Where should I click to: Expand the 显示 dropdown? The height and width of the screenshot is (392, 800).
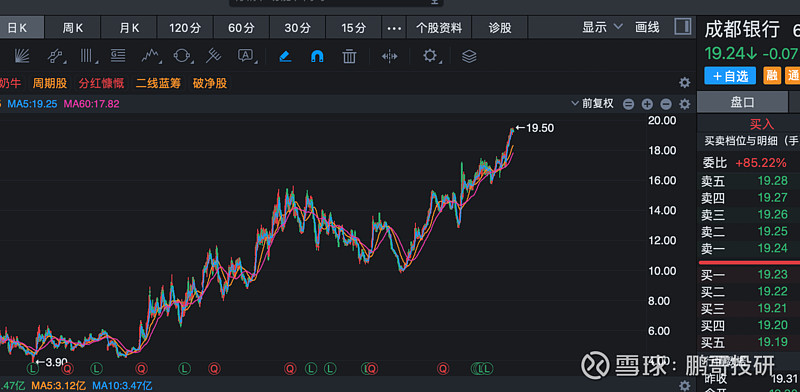603,27
